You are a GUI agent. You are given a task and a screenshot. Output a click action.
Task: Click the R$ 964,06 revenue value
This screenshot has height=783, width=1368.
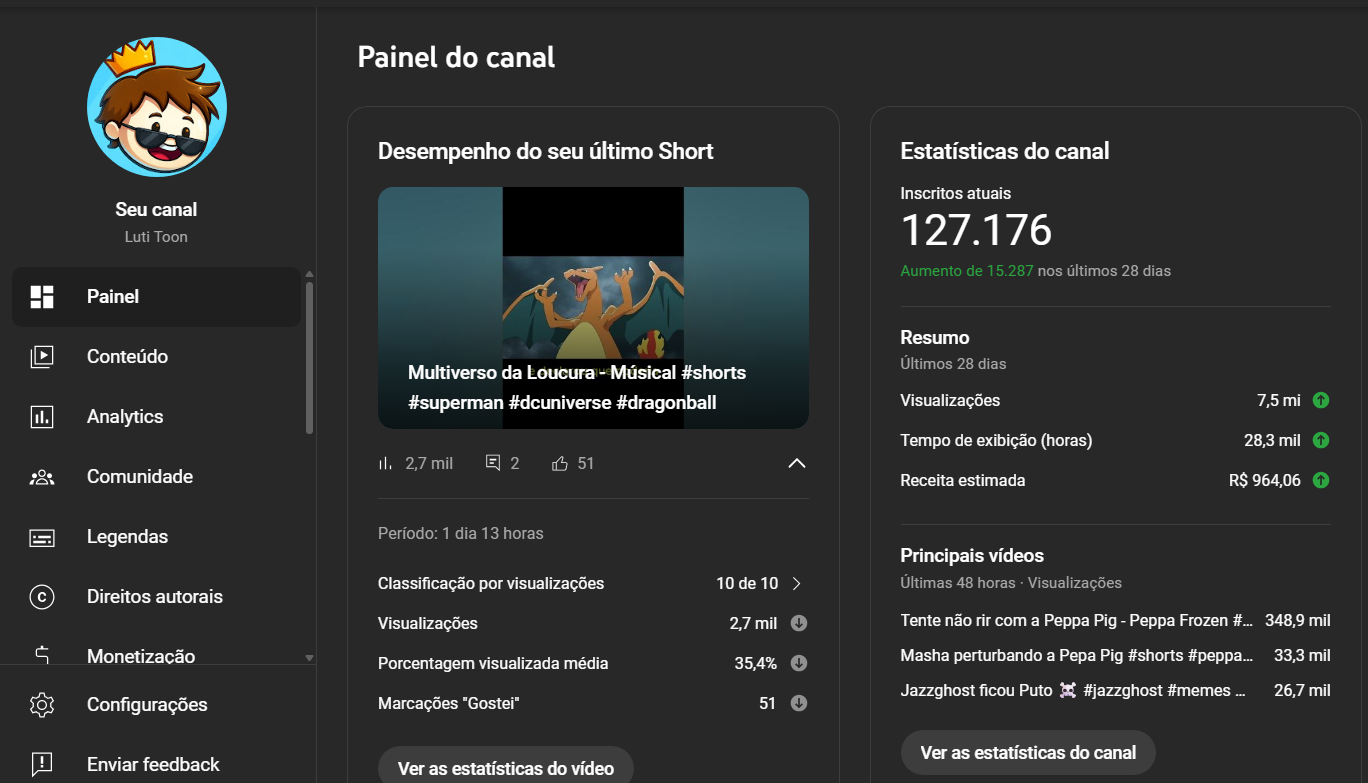[x=1265, y=480]
